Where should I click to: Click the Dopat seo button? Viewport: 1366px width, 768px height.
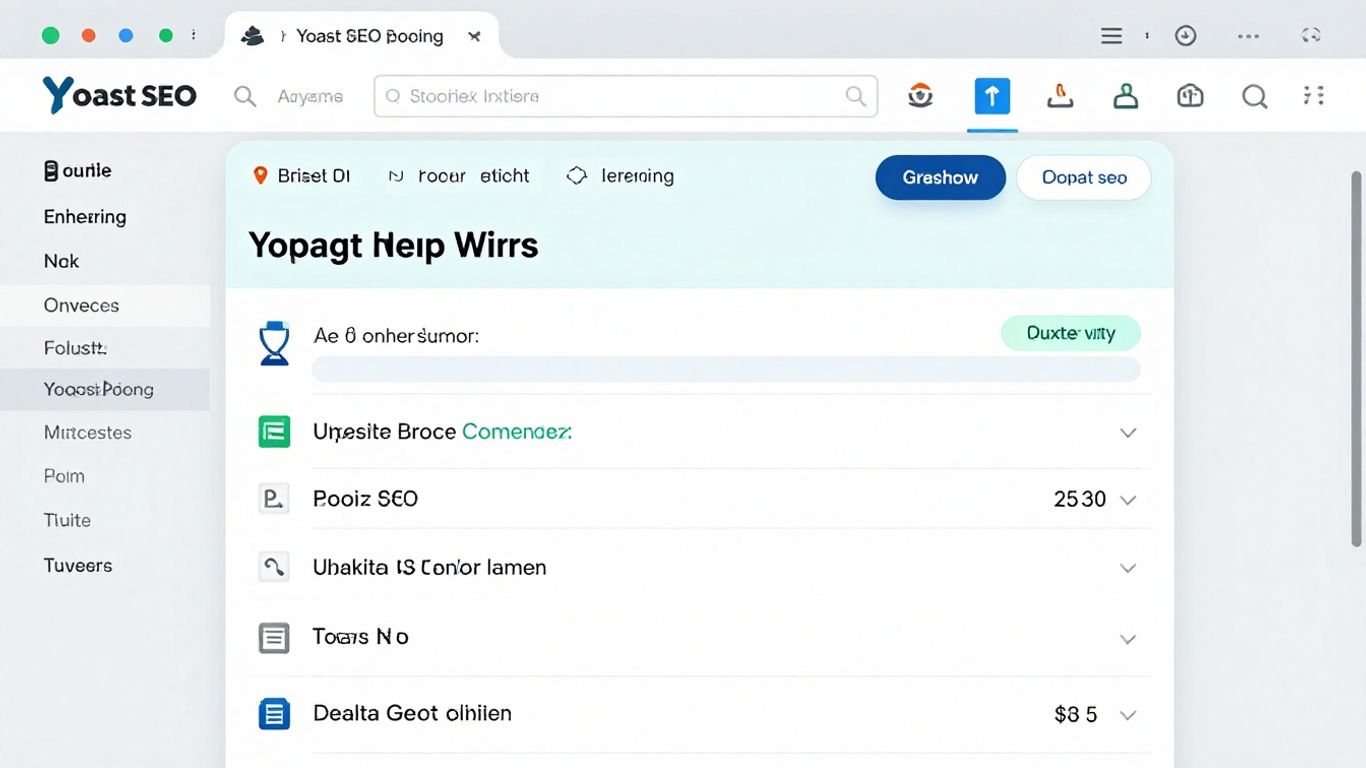pyautogui.click(x=1083, y=177)
